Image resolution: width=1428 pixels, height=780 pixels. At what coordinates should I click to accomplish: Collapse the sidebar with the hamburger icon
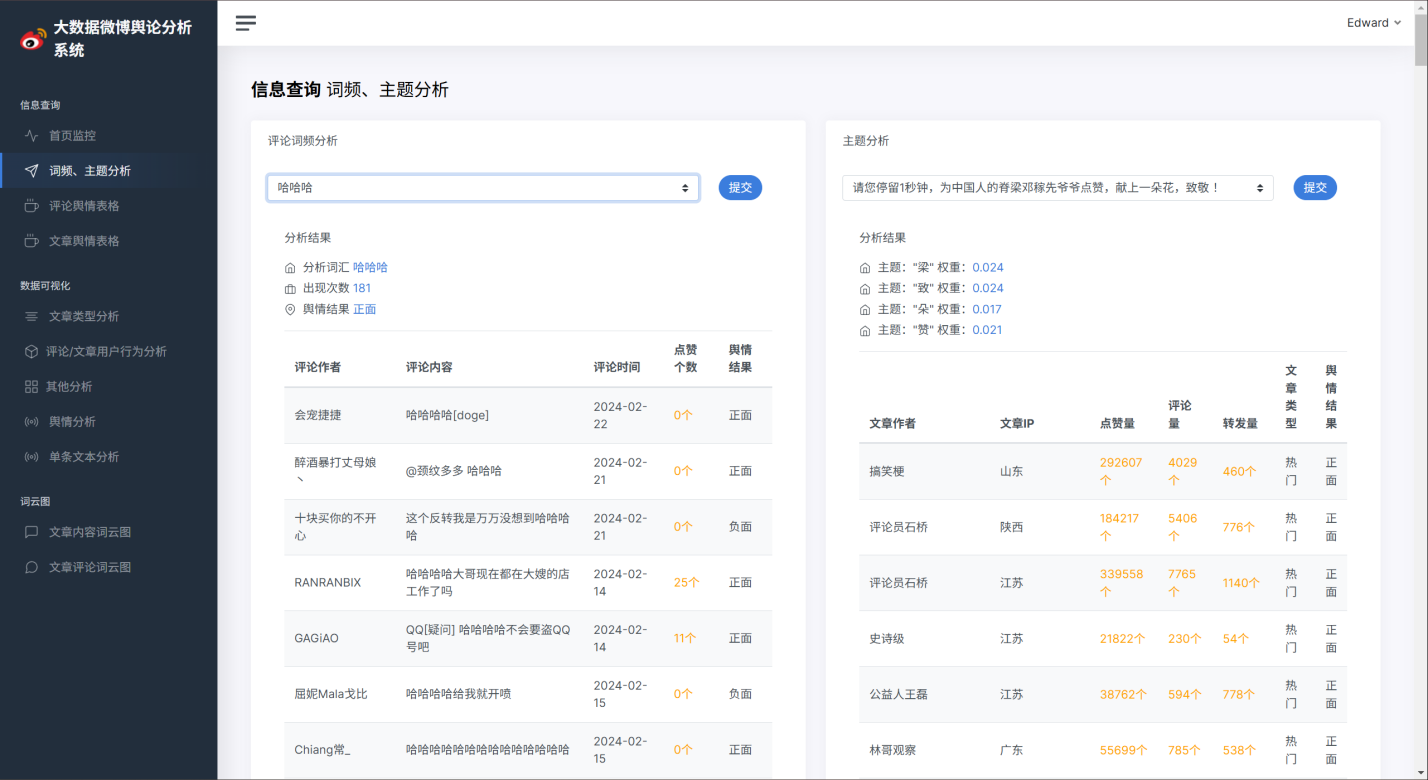[245, 22]
